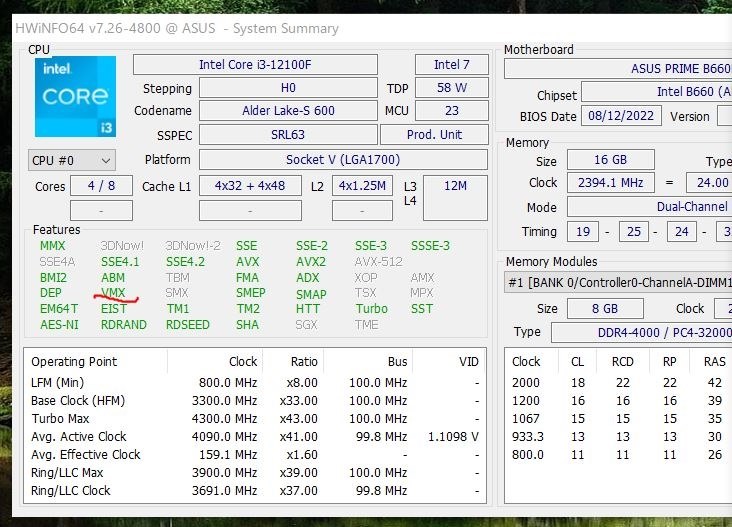732x527 pixels.
Task: Click the Alder Lake-S 600 codename field
Action: [x=288, y=111]
